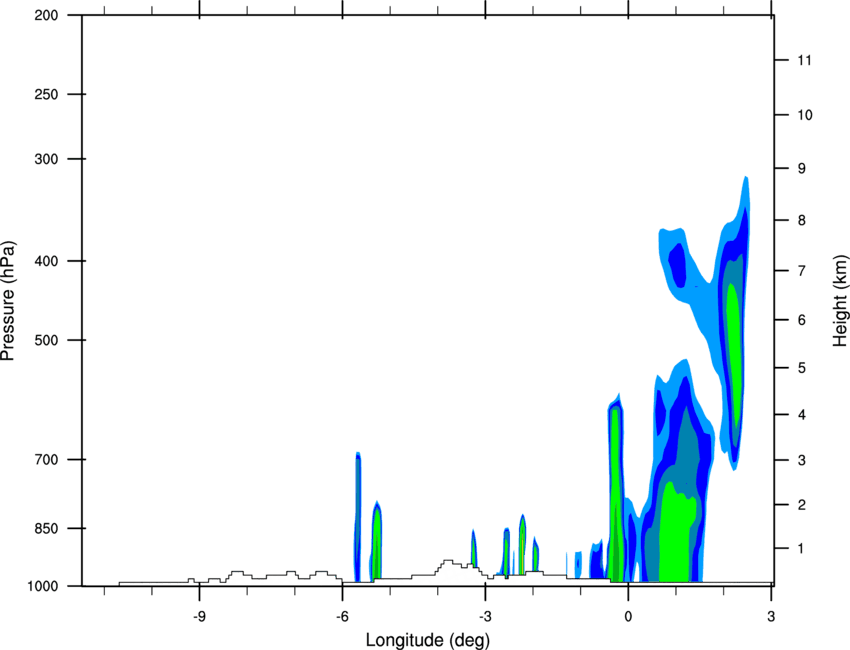This screenshot has width=850, height=650.
Task: Pick the 11 km height label
Action: click(x=805, y=60)
